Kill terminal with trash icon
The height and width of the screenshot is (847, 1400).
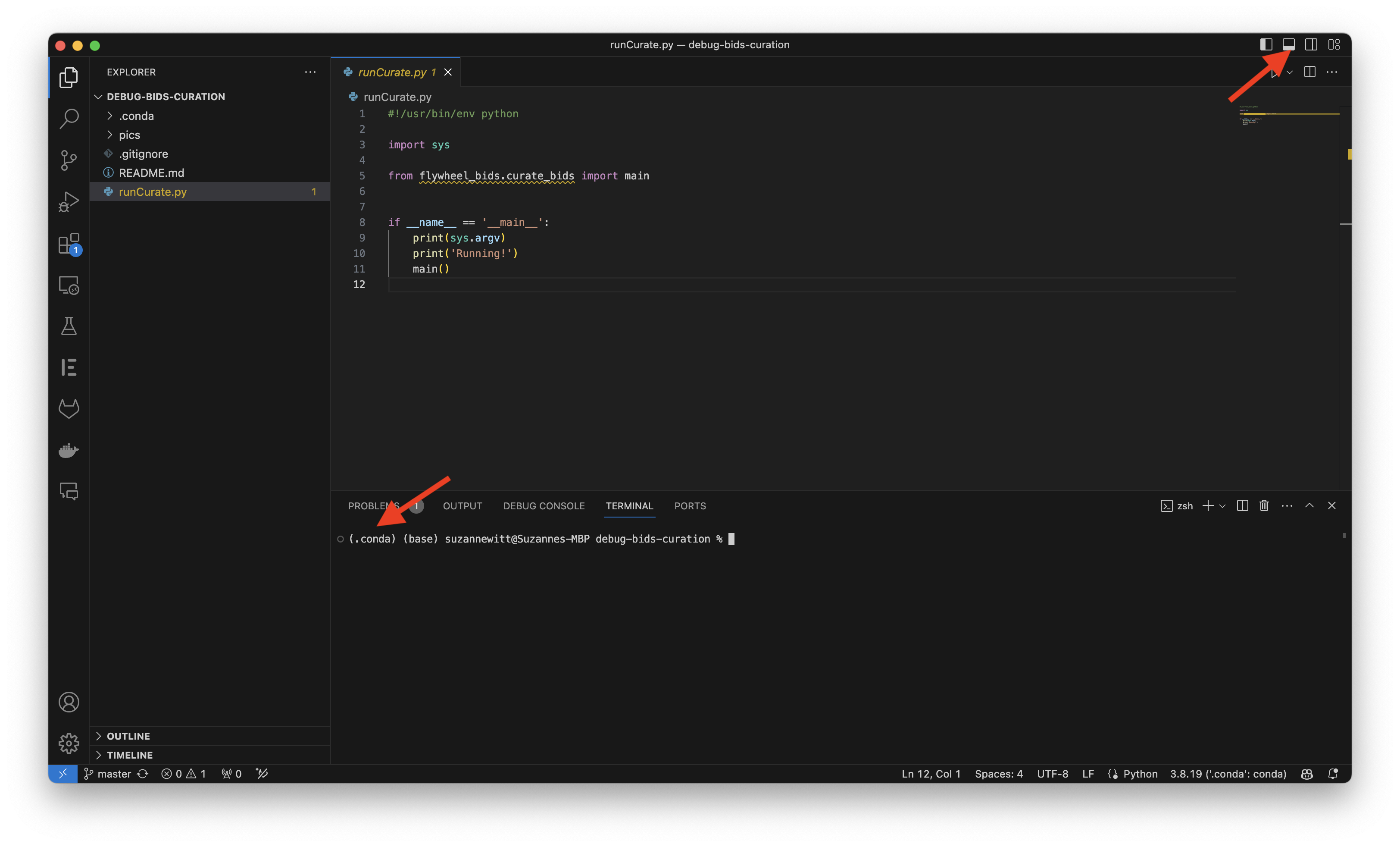(1264, 505)
